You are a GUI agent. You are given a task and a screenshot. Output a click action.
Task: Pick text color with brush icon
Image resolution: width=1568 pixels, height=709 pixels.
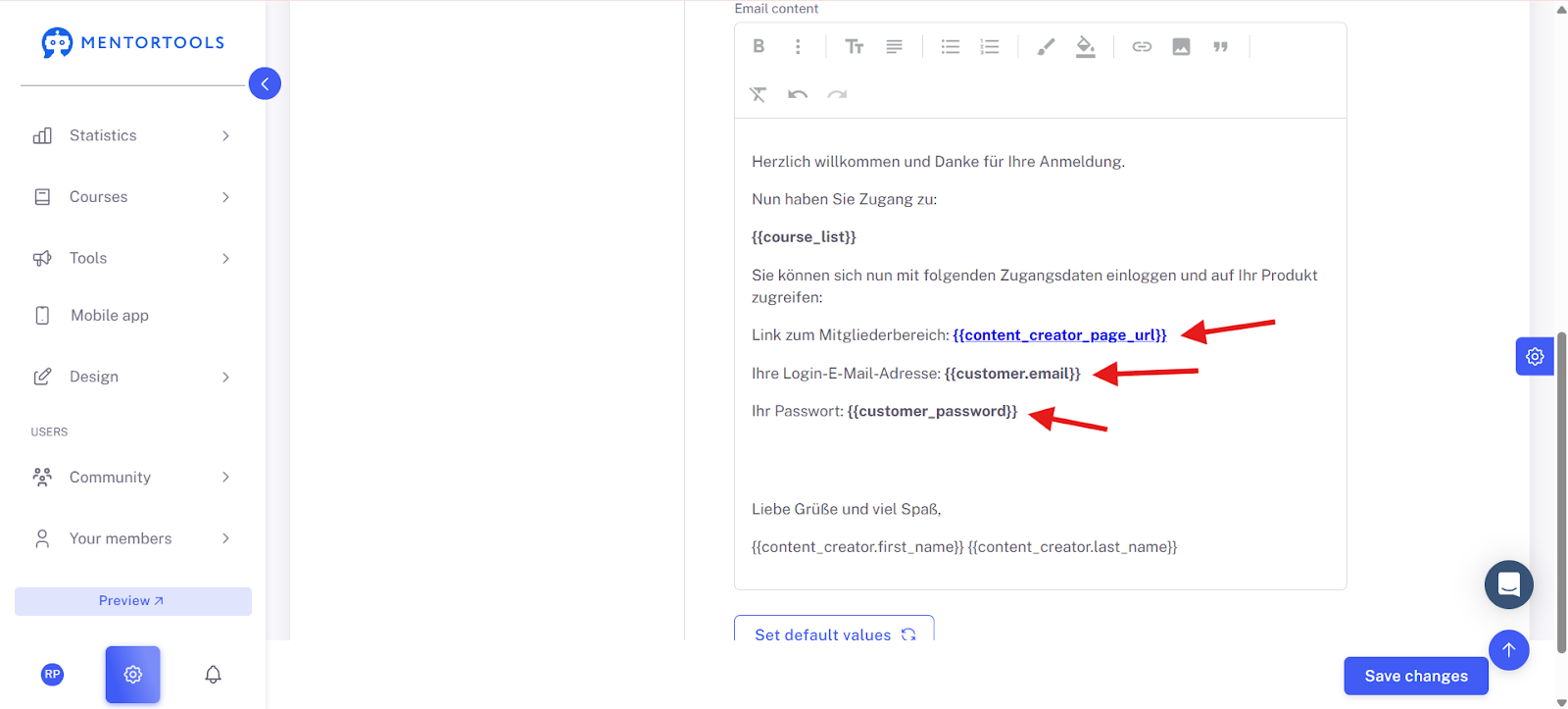pos(1046,46)
